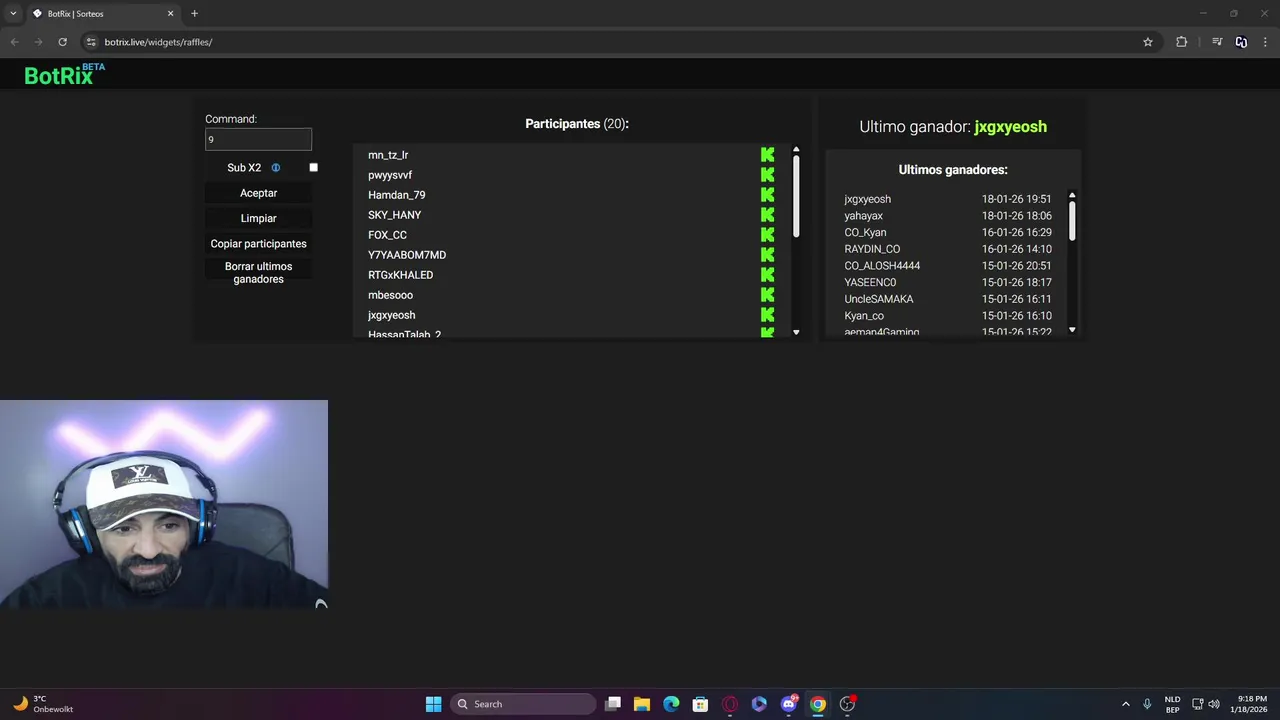
Task: Click Kick icon next to RTGxKHALED
Action: (767, 275)
